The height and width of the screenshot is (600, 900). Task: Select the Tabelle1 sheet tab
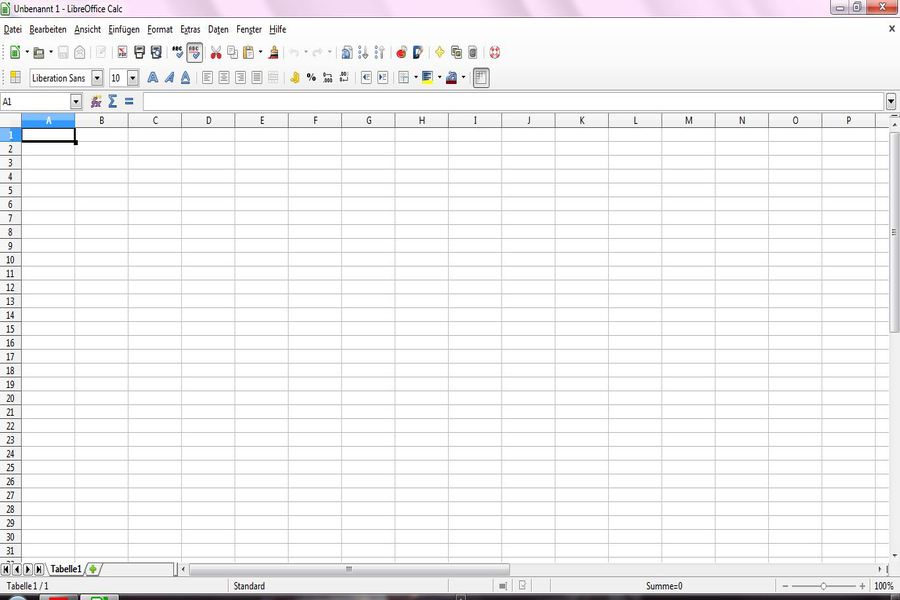coord(66,569)
